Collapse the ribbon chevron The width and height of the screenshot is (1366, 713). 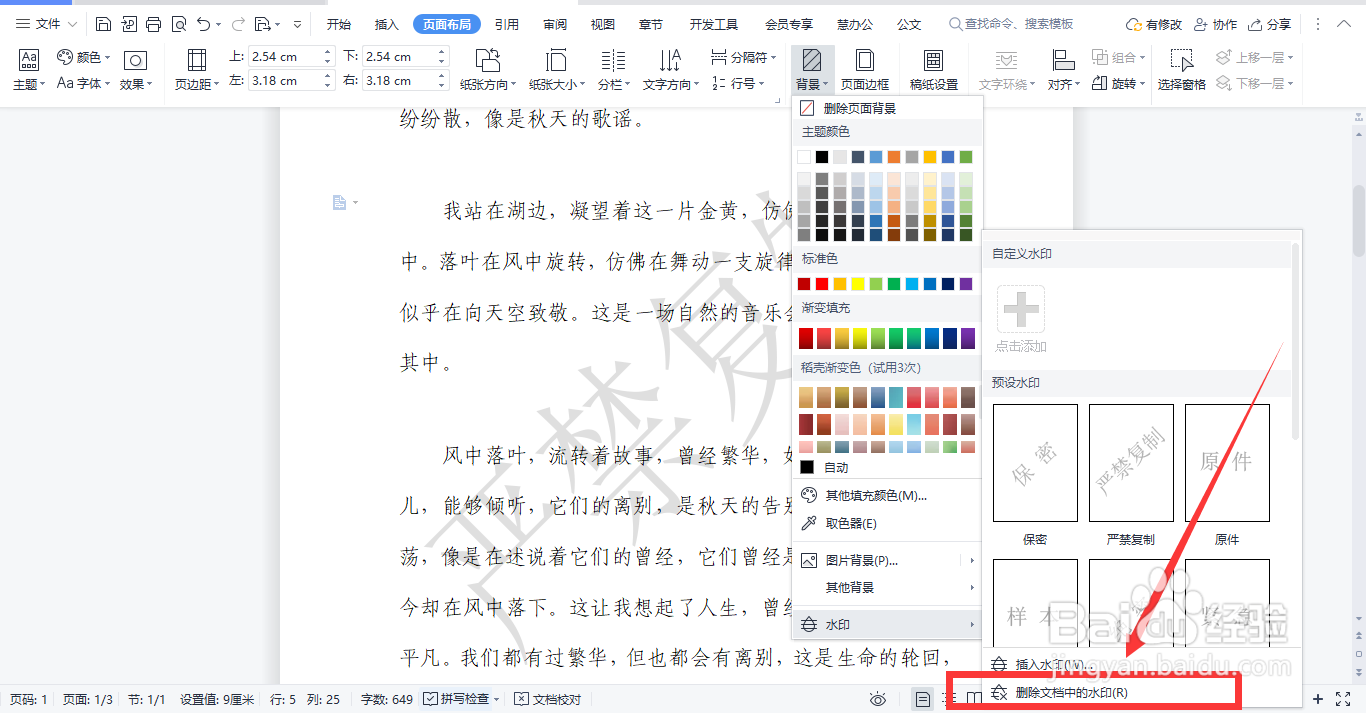click(1346, 24)
